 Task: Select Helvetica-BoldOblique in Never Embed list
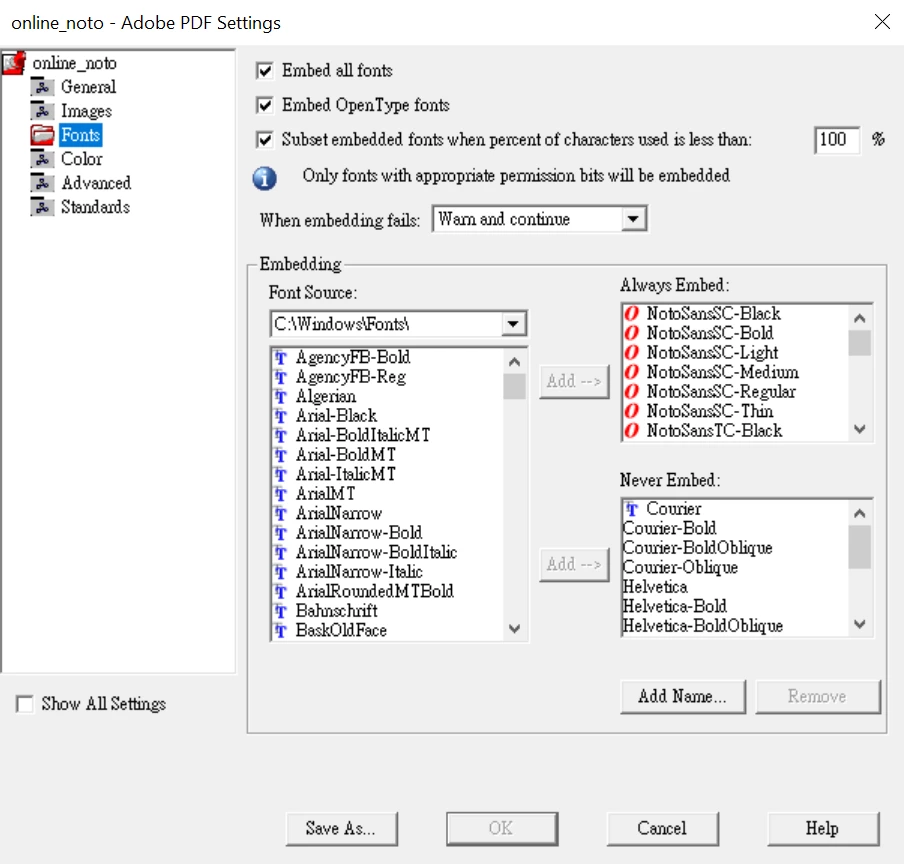click(x=703, y=626)
